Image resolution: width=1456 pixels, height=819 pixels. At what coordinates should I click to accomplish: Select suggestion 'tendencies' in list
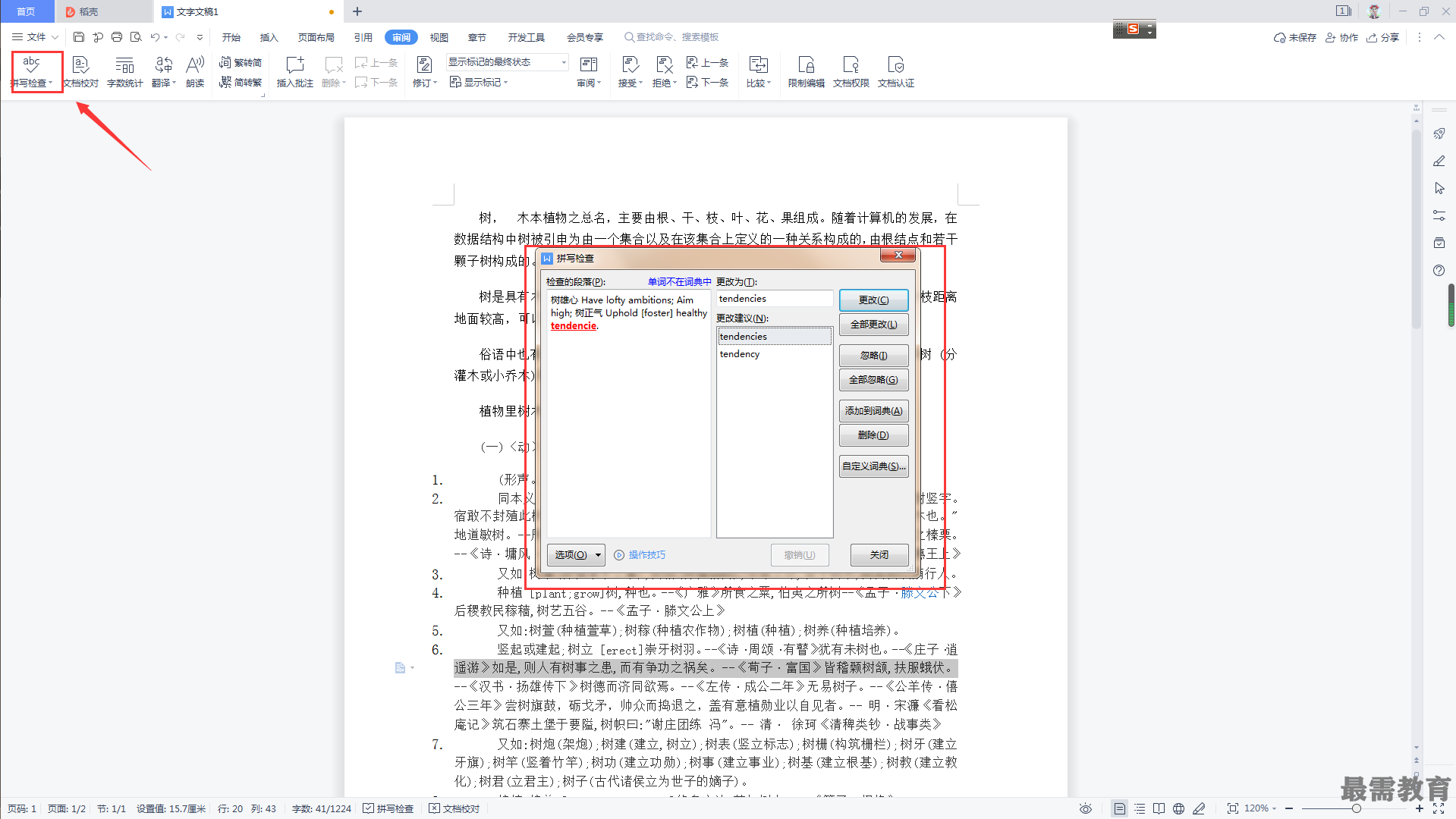click(x=775, y=337)
